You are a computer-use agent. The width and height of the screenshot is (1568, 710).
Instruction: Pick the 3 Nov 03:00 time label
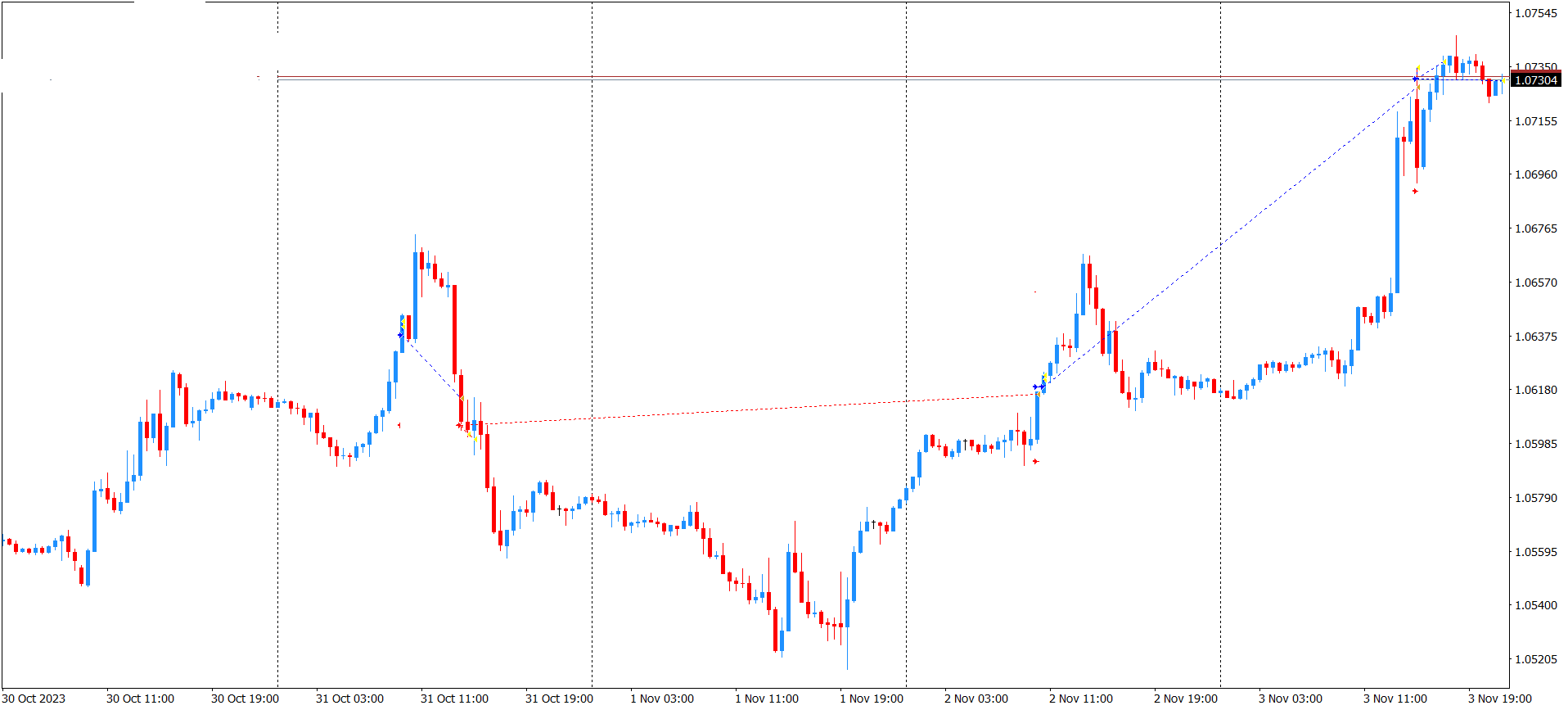coord(1291,699)
